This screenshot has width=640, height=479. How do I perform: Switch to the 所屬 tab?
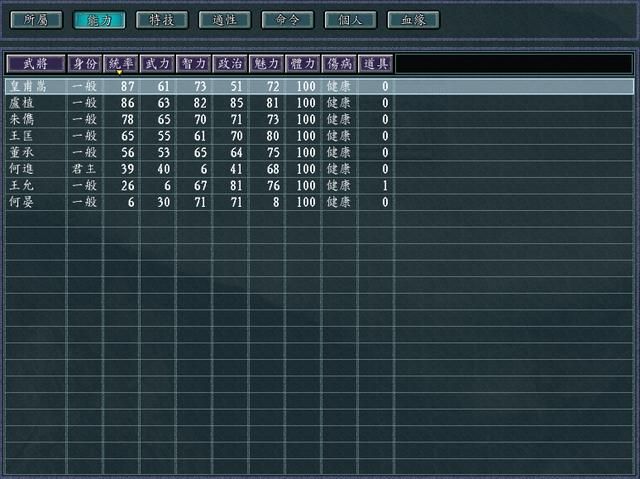point(35,20)
